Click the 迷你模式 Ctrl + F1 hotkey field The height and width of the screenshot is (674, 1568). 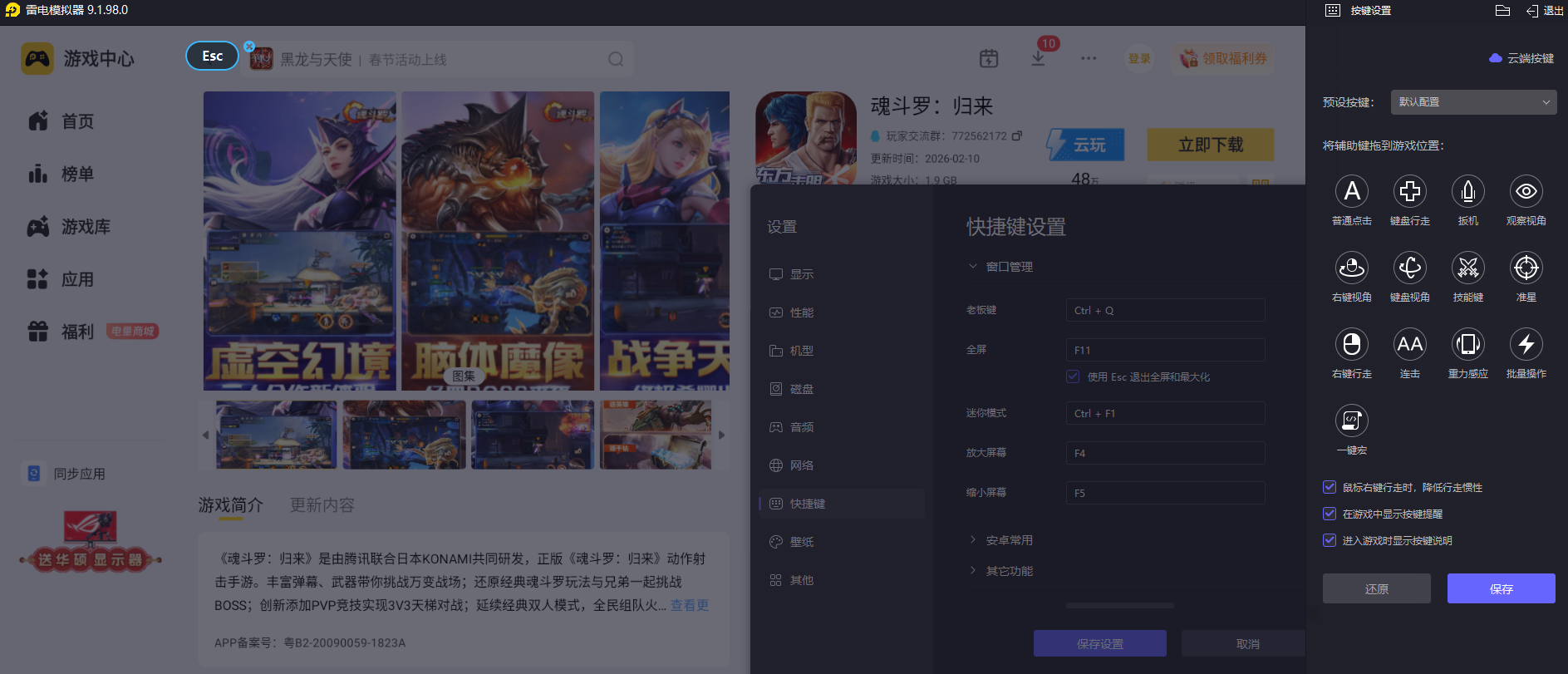point(1166,413)
